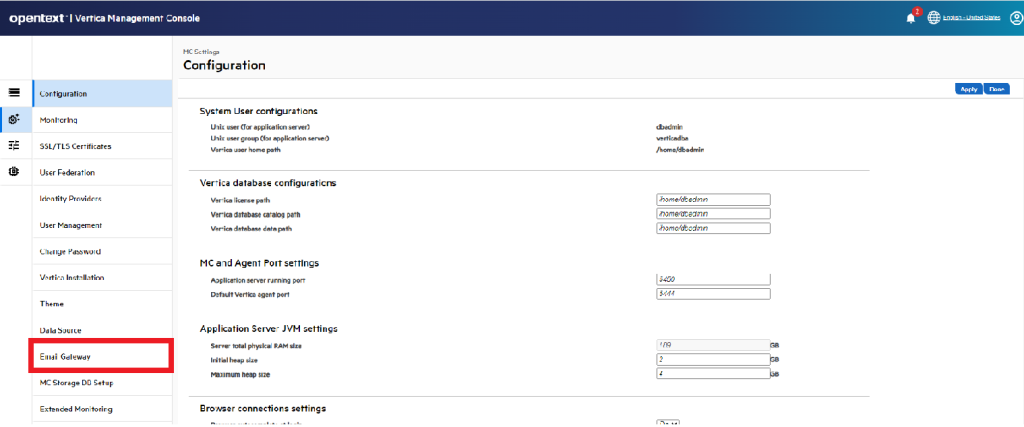Open the settings gear icon in left rail
The height and width of the screenshot is (427, 1024).
tap(14, 119)
